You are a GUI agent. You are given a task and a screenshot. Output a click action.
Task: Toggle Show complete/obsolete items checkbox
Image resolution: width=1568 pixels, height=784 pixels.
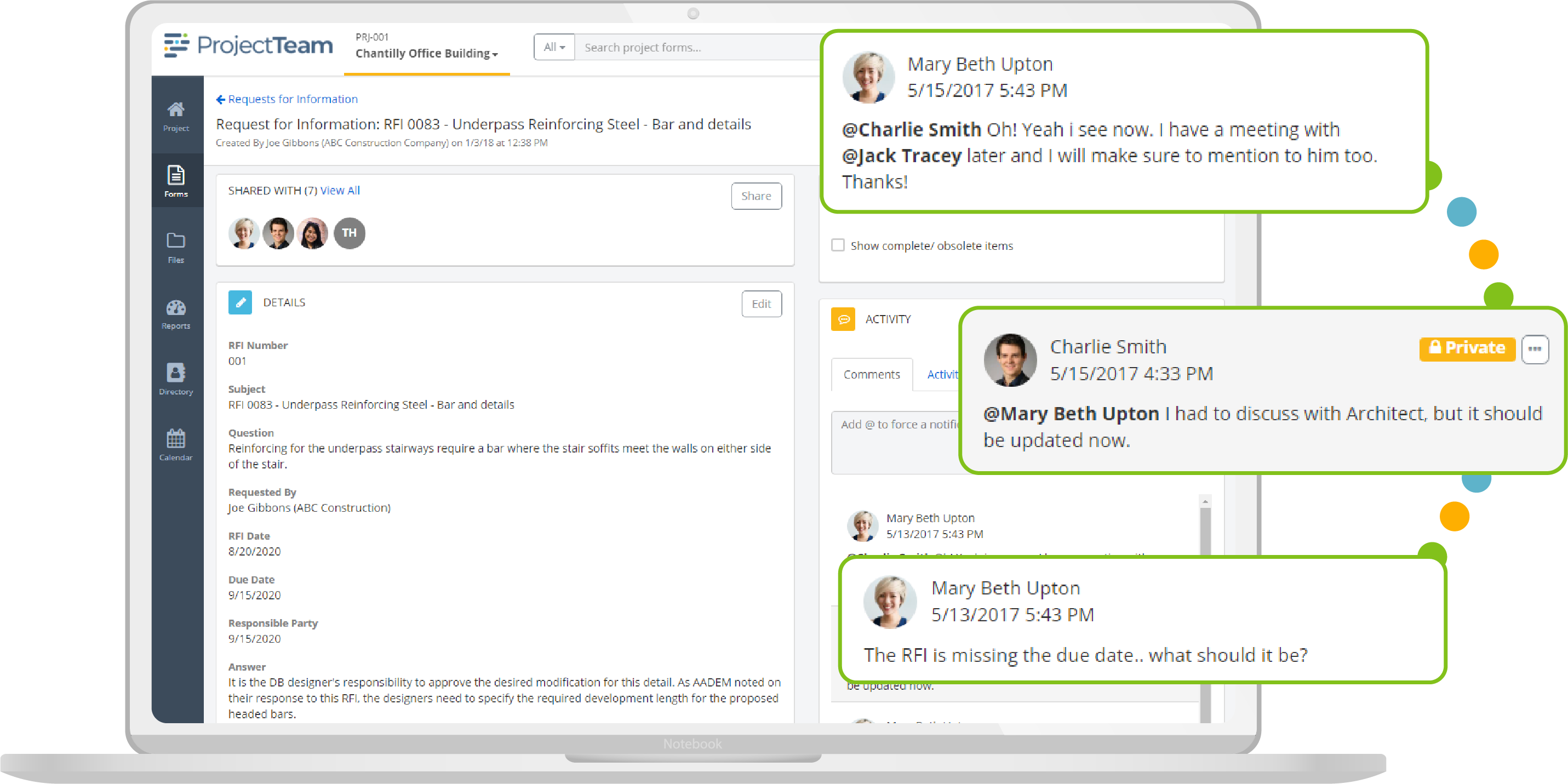point(838,245)
